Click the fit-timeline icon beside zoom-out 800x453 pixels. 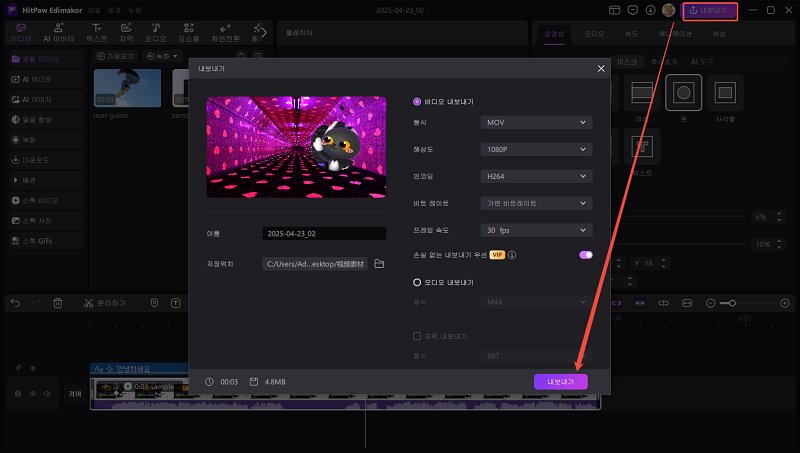(687, 303)
